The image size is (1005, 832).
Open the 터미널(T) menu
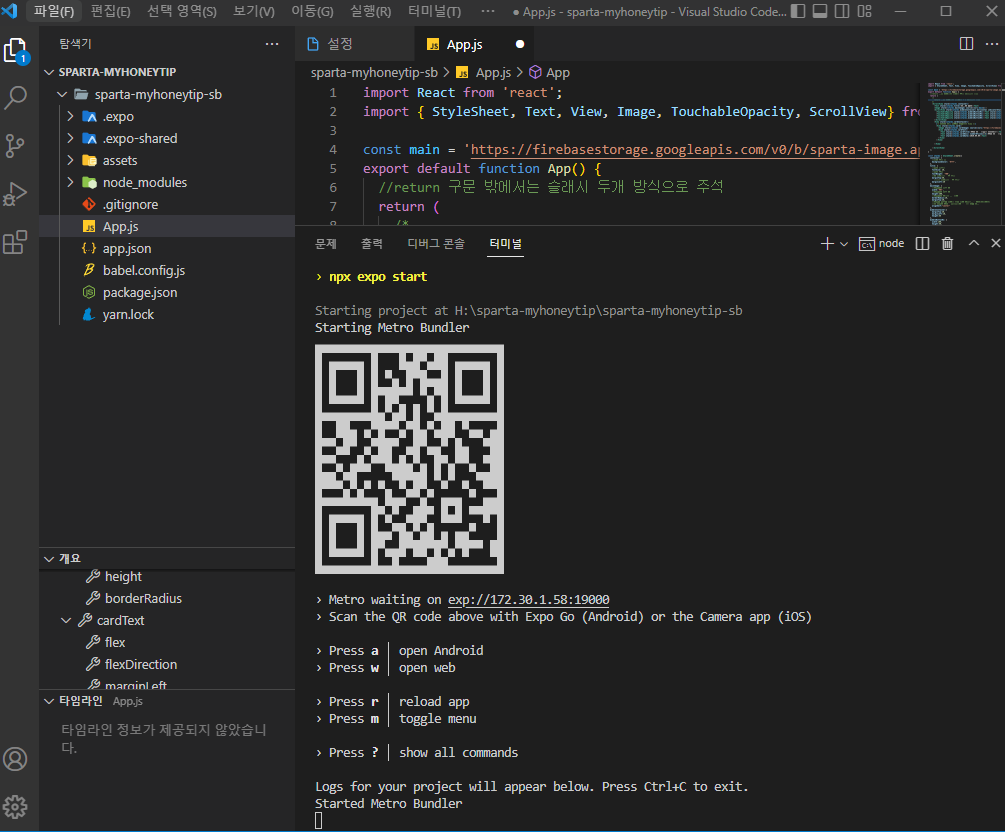tap(435, 11)
